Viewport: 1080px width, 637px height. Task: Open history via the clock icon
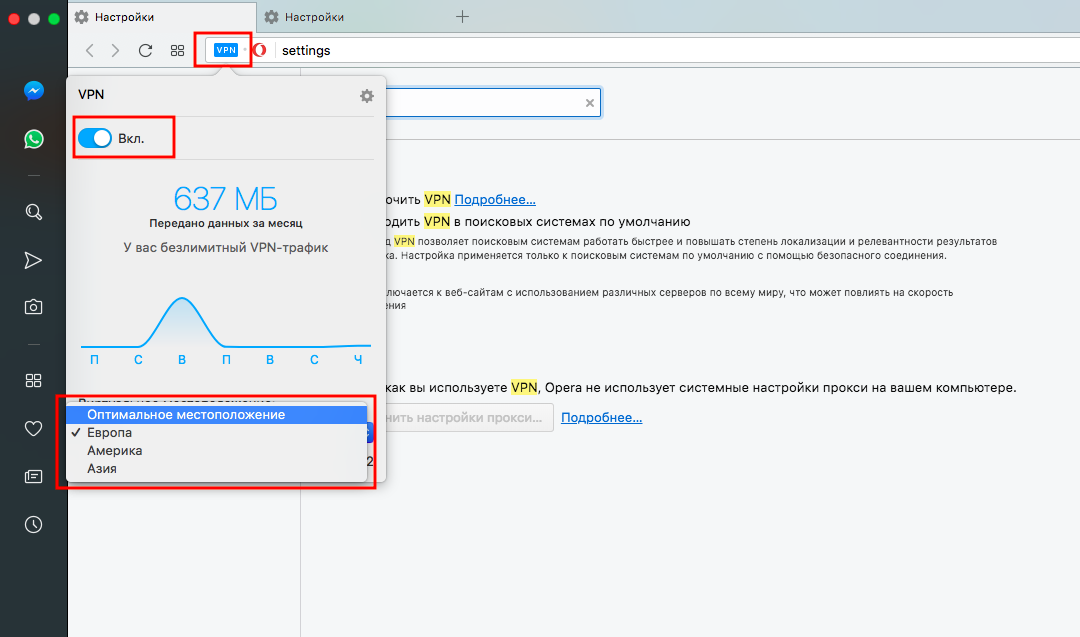(x=33, y=525)
